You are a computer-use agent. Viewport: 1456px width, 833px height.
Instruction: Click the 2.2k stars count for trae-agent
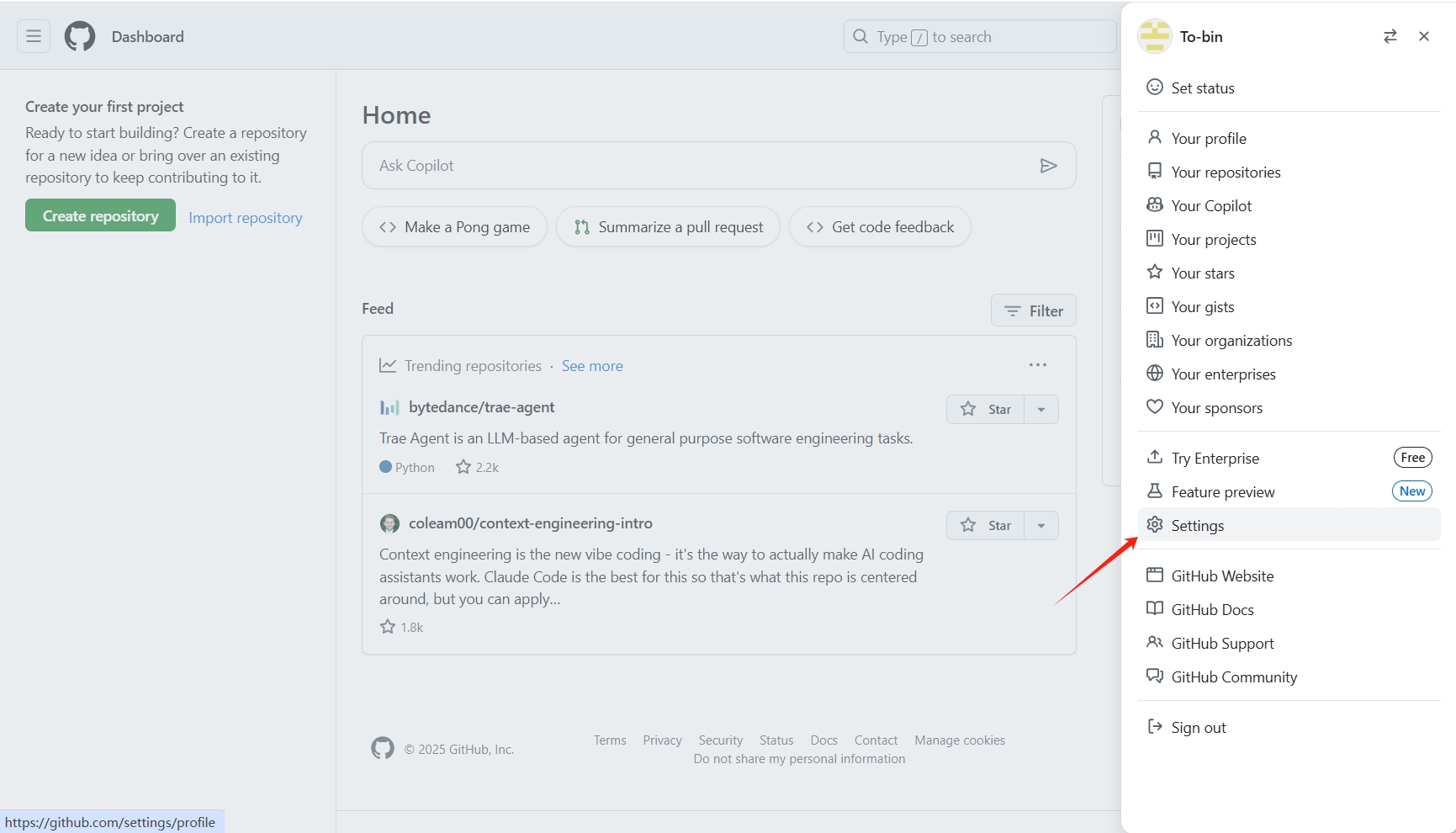click(478, 467)
